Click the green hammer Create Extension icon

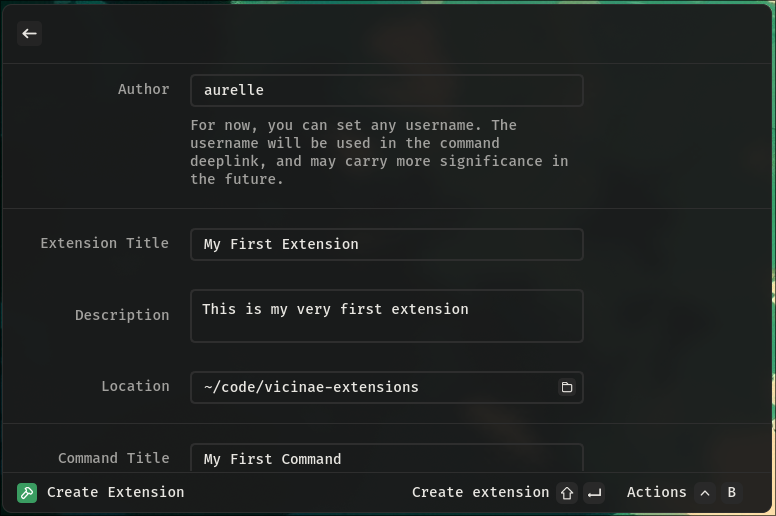point(27,493)
